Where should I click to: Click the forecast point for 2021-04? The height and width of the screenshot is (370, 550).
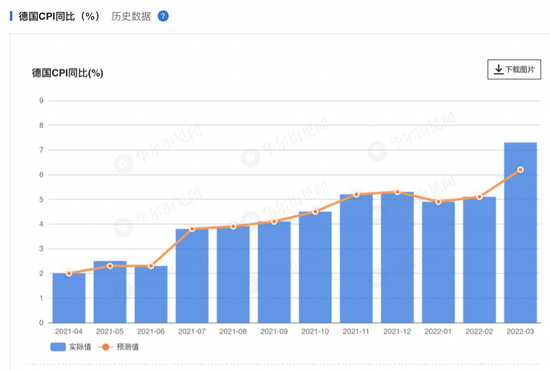[x=69, y=273]
